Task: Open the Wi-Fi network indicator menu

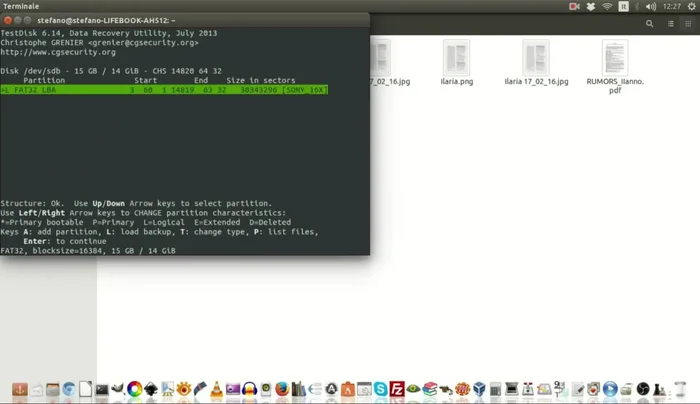Action: tap(607, 7)
